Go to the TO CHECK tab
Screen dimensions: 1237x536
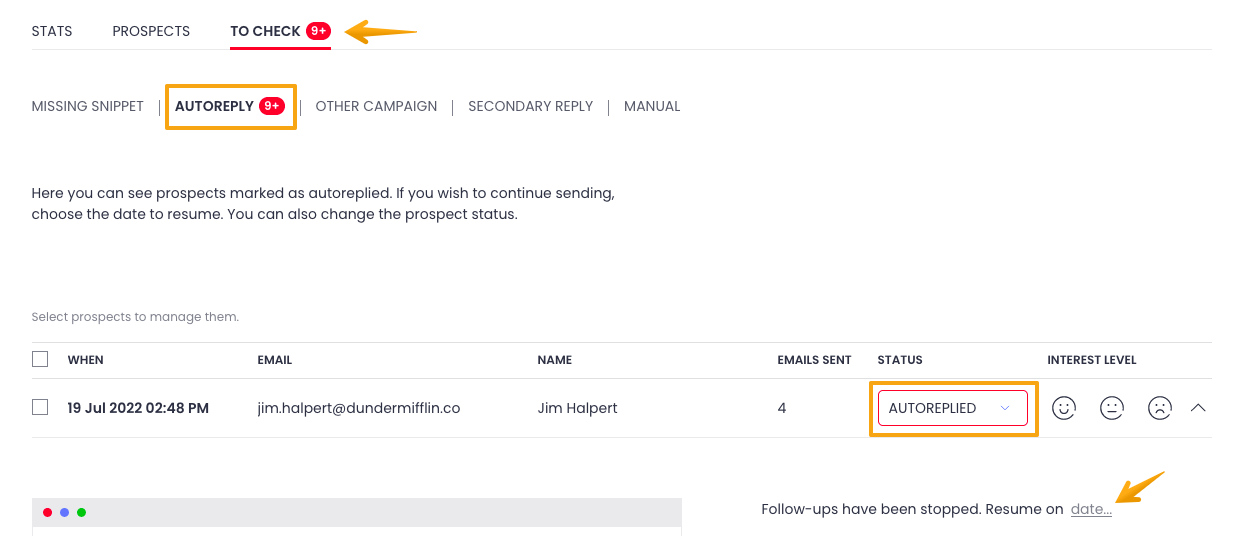pyautogui.click(x=266, y=31)
